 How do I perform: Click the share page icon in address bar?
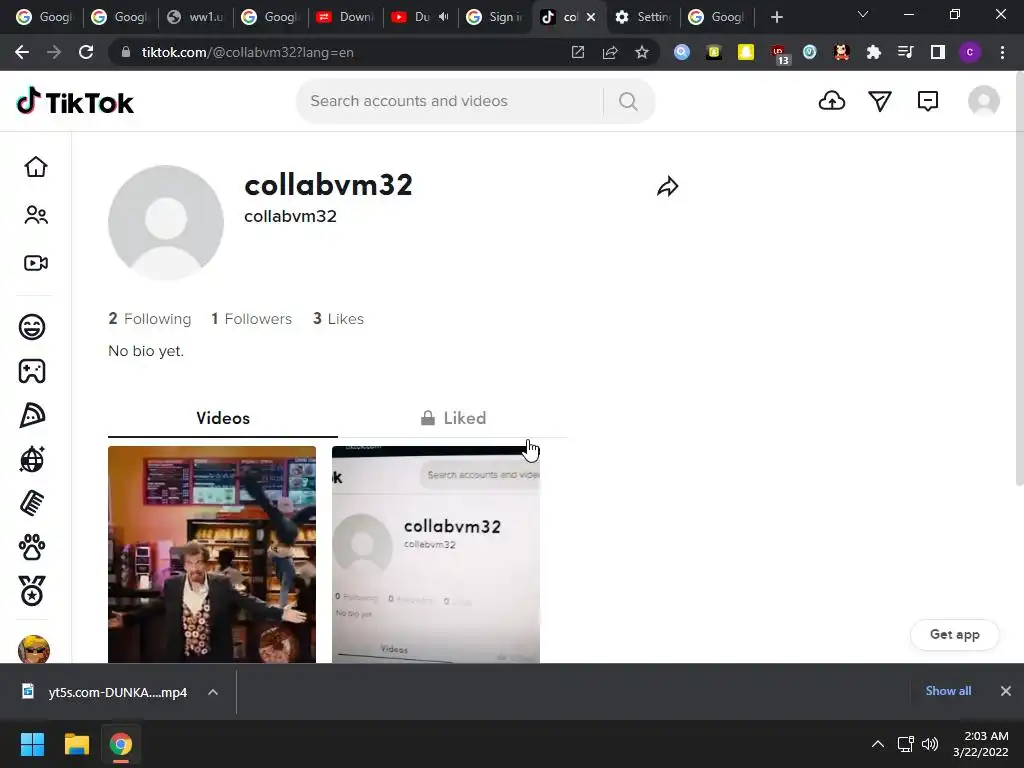610,52
